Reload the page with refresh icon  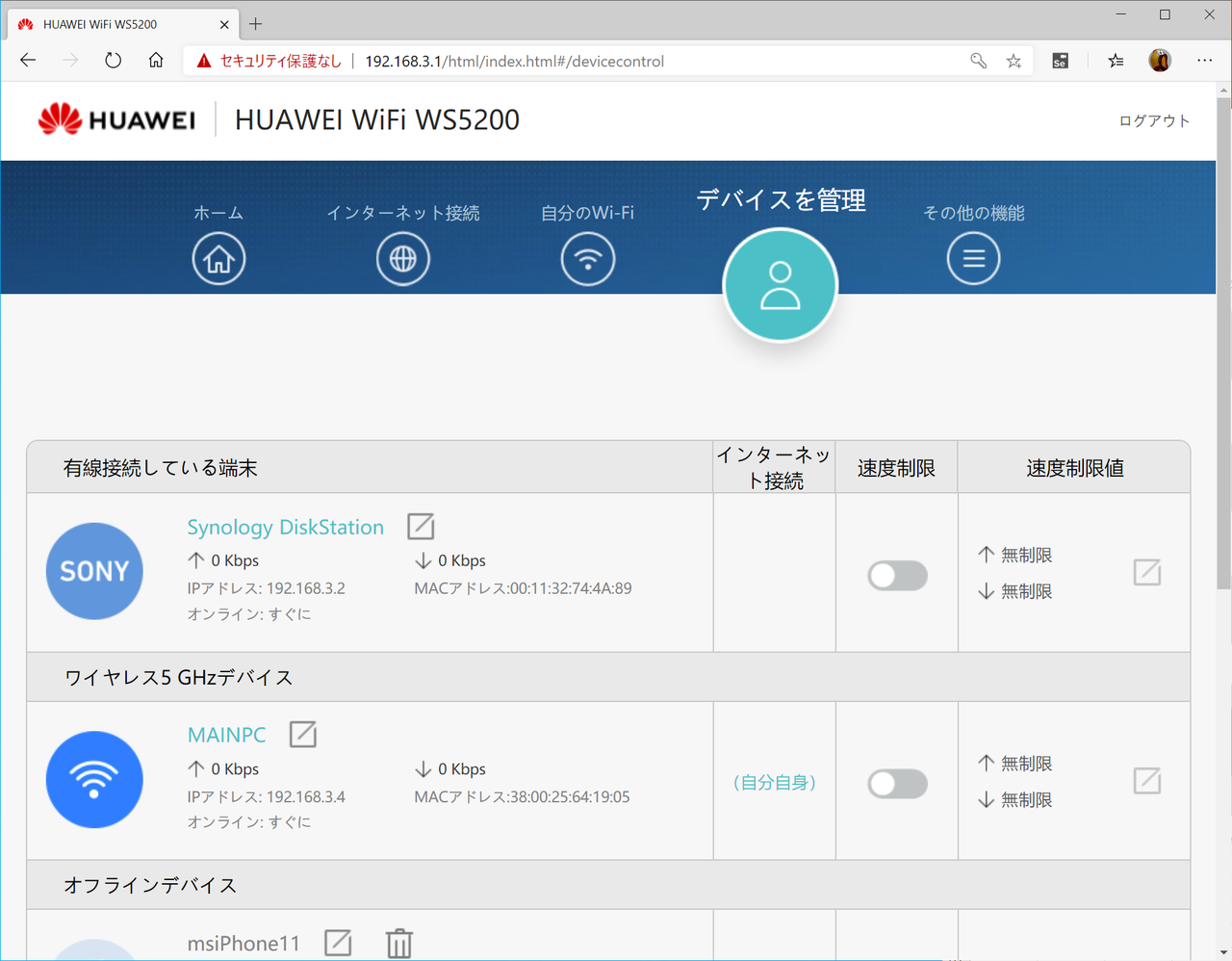point(114,61)
